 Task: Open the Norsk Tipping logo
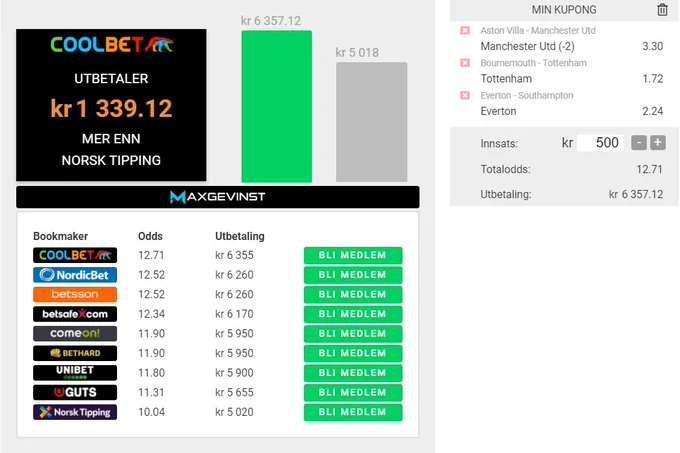tap(75, 412)
